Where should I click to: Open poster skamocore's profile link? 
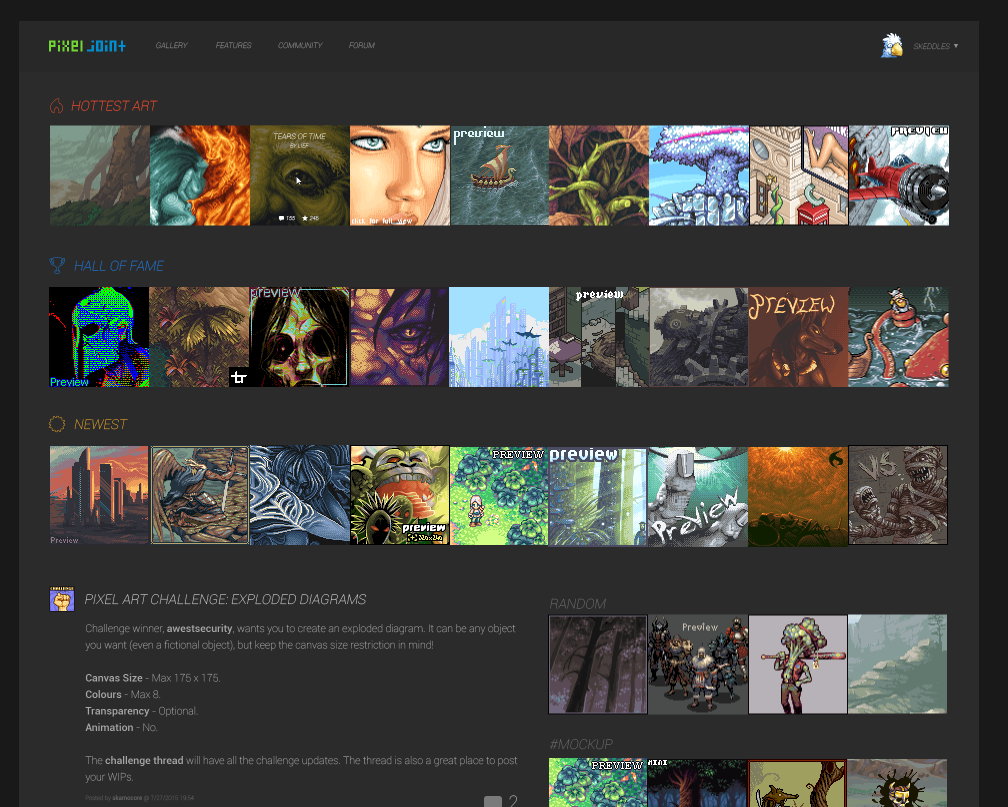(x=127, y=798)
